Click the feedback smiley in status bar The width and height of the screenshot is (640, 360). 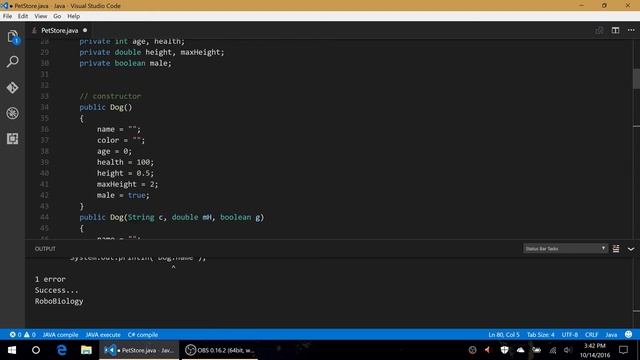coord(629,334)
